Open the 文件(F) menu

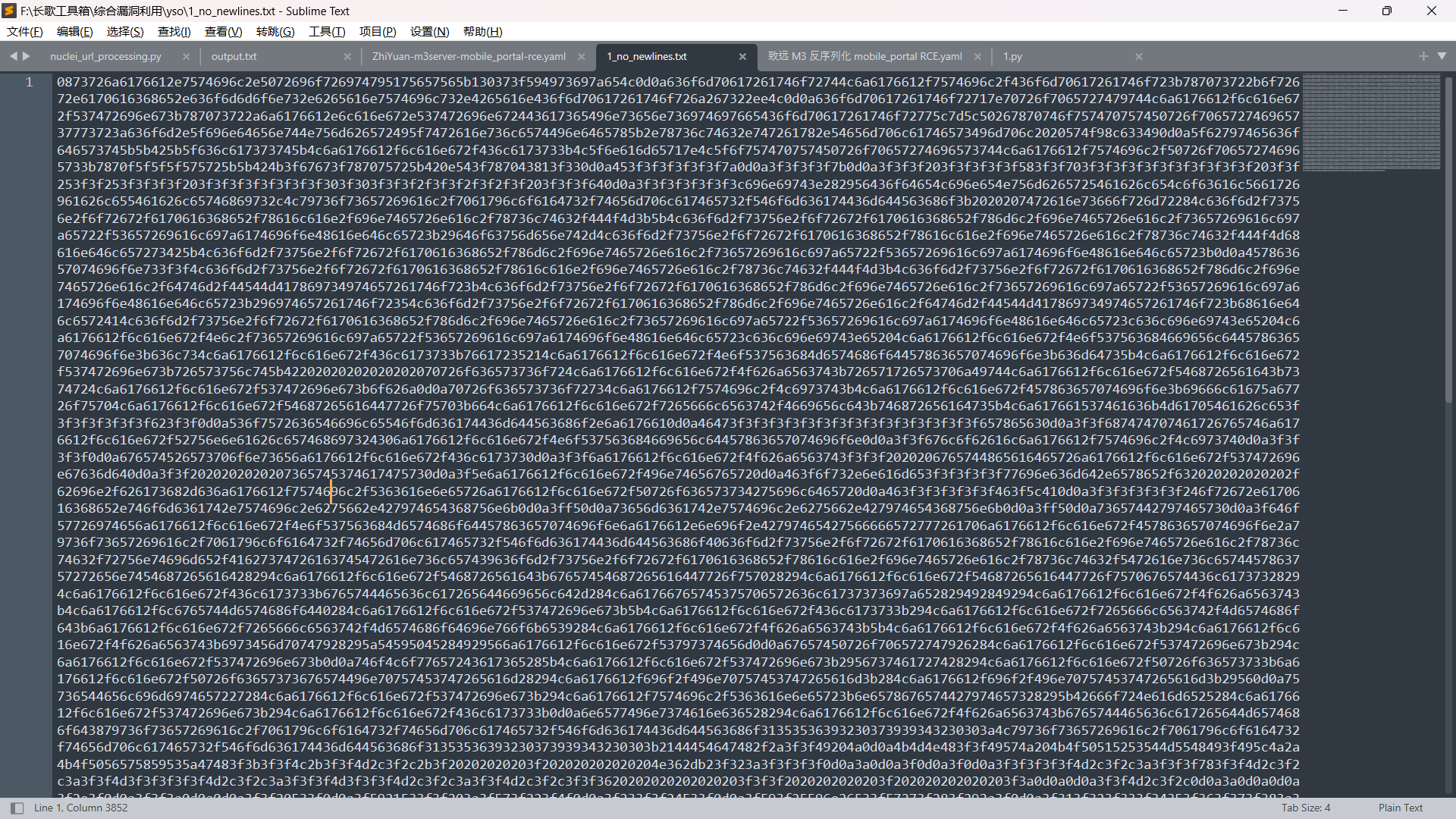pyautogui.click(x=25, y=32)
